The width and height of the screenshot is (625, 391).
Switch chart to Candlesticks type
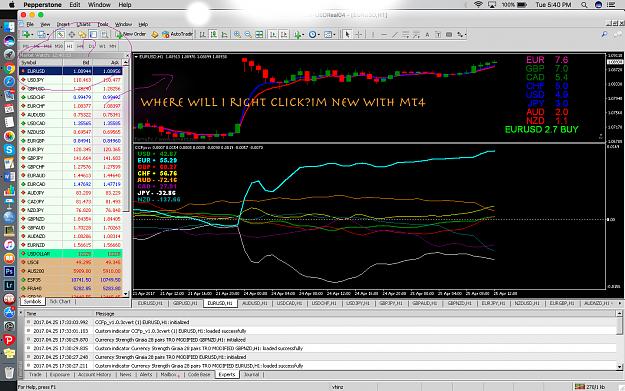pyautogui.click(x=213, y=35)
